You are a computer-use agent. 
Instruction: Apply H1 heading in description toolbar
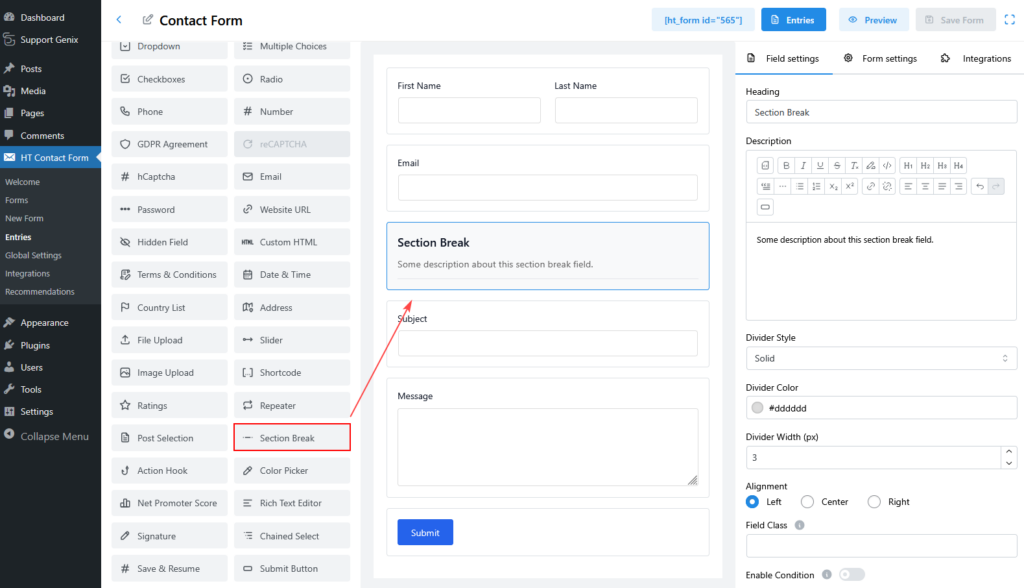pos(907,166)
